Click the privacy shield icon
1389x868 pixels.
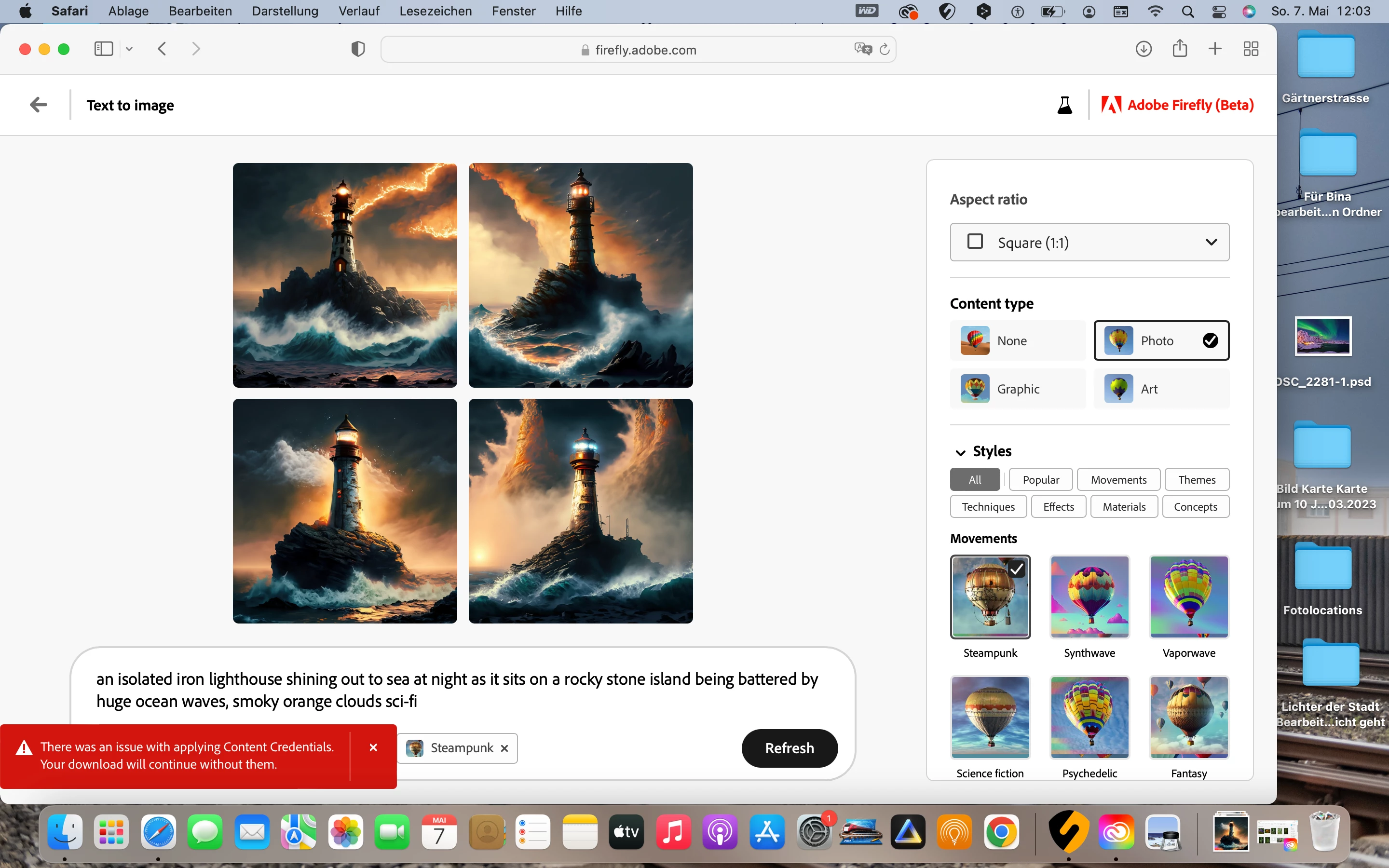tap(357, 49)
